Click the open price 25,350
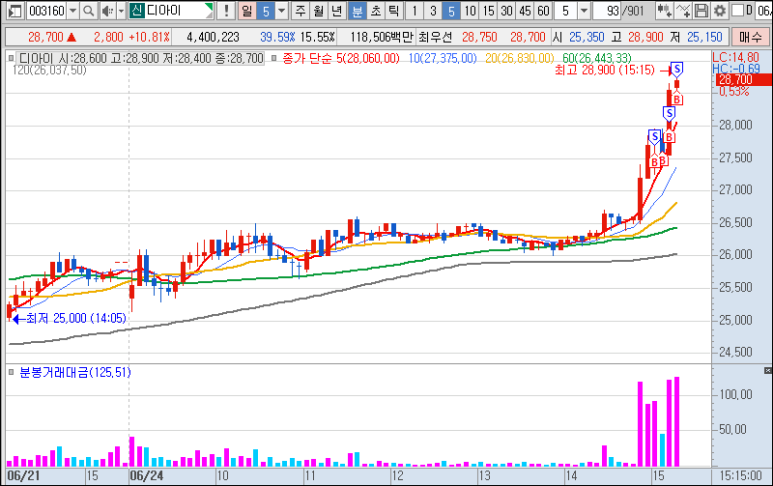 [x=587, y=37]
